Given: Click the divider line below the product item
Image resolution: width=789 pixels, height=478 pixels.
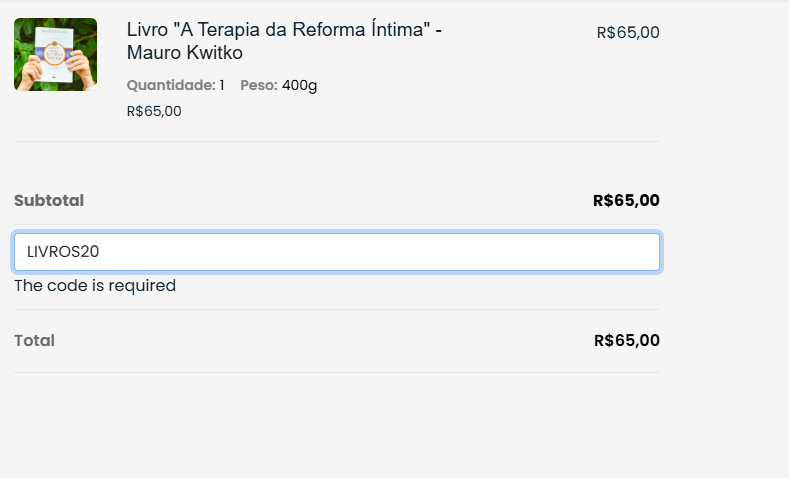Looking at the screenshot, I should pos(336,142).
